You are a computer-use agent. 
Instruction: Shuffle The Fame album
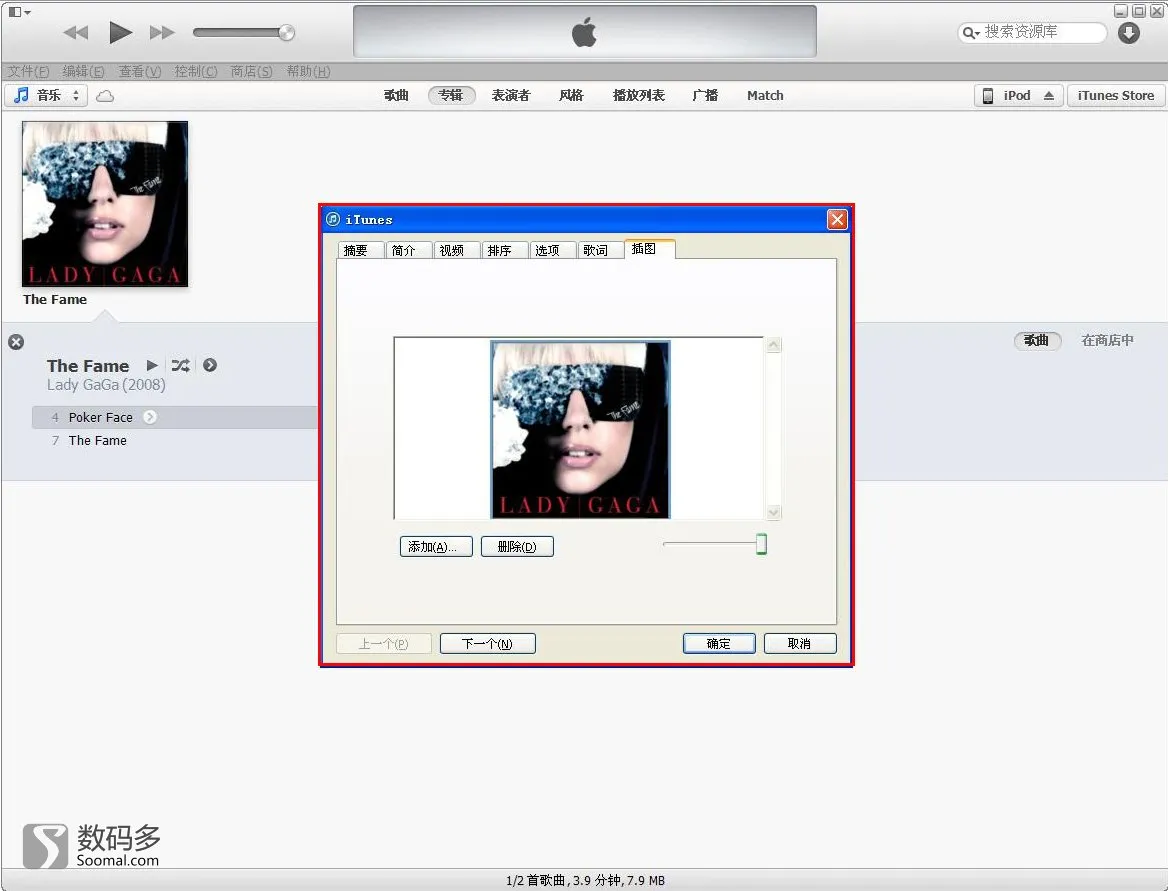point(180,365)
